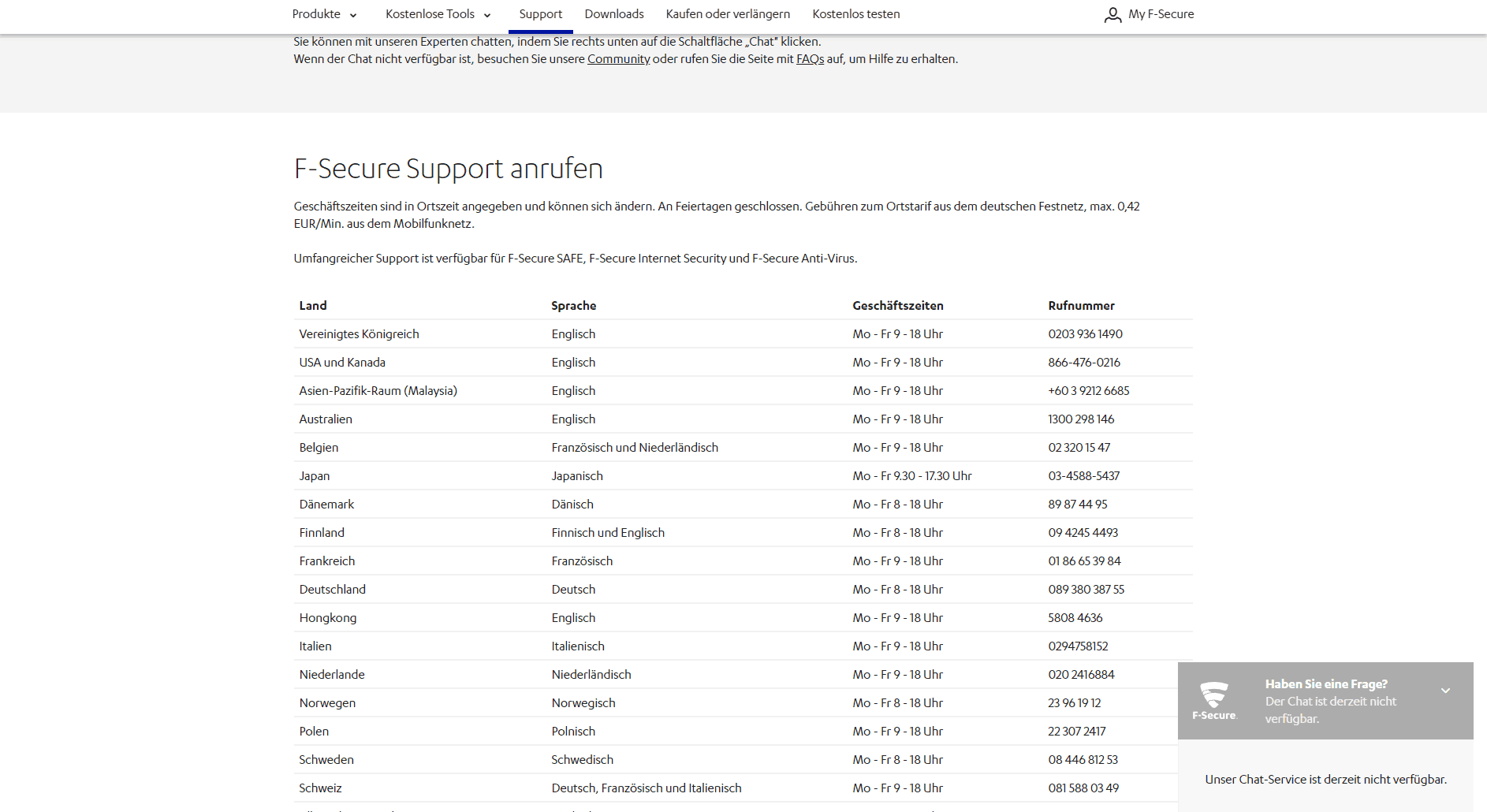Screen dimensions: 1487x812
Task: Click the Haben Sie eine Frage? header
Action: tap(1326, 684)
